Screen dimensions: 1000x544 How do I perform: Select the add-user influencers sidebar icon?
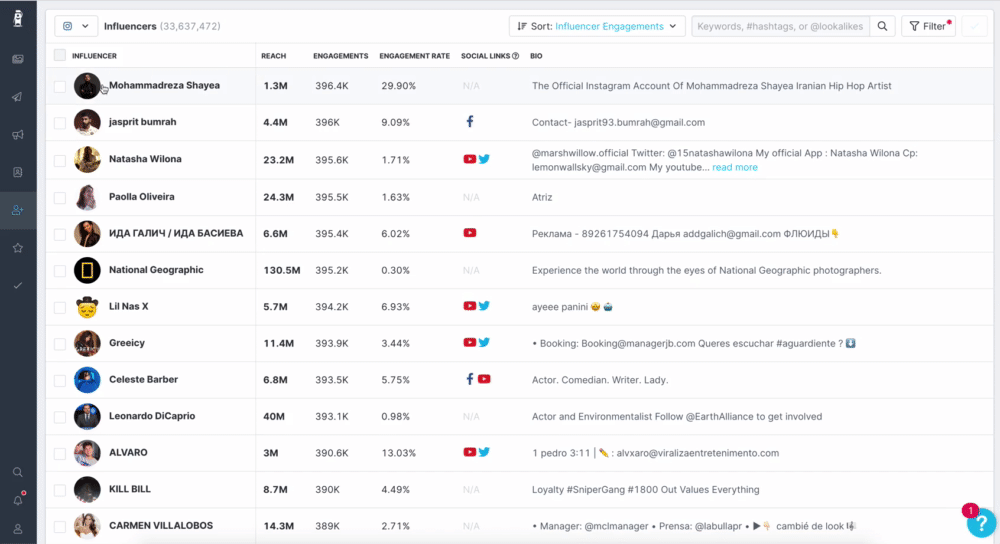18,210
